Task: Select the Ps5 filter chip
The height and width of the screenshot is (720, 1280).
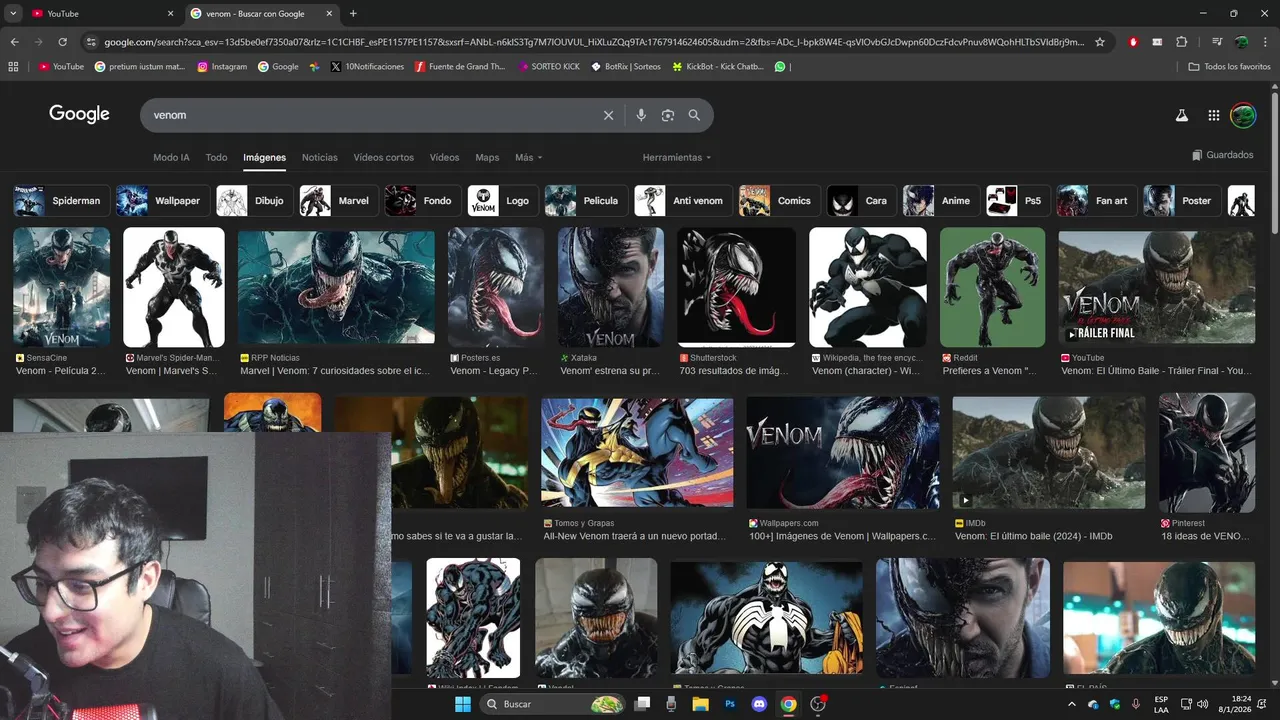Action: coord(1017,200)
